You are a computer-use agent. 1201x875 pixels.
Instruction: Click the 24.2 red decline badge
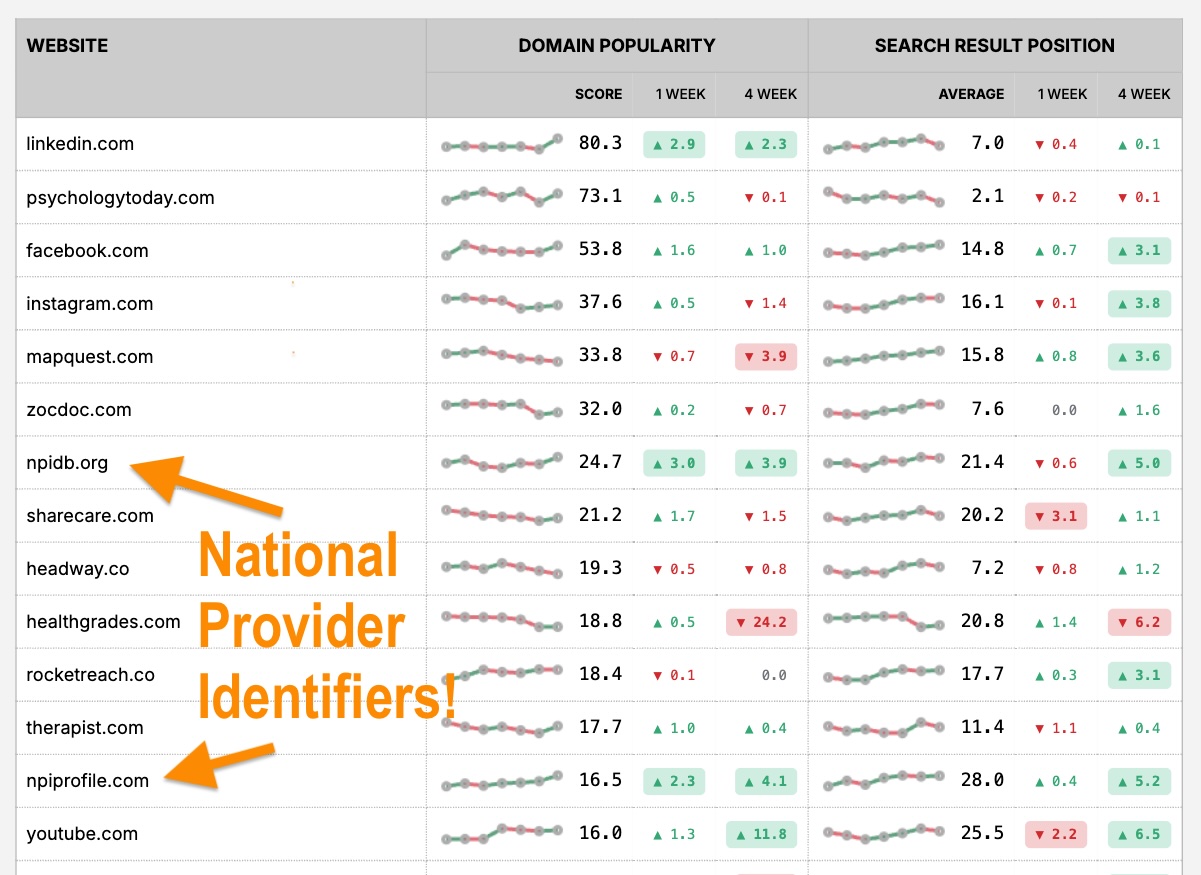[x=761, y=622]
